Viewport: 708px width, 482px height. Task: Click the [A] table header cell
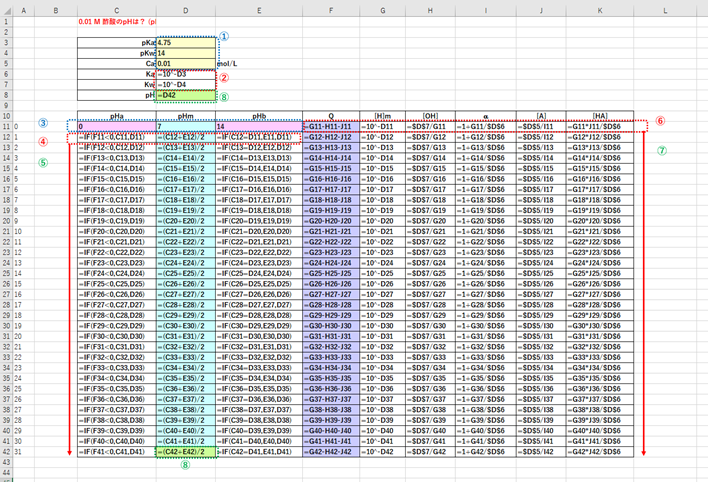[541, 116]
